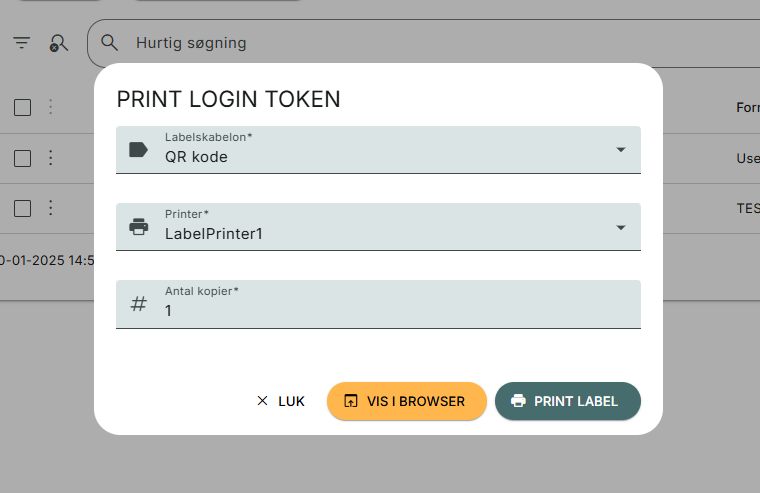The height and width of the screenshot is (493, 760).
Task: Click the filter list icon
Action: point(21,43)
